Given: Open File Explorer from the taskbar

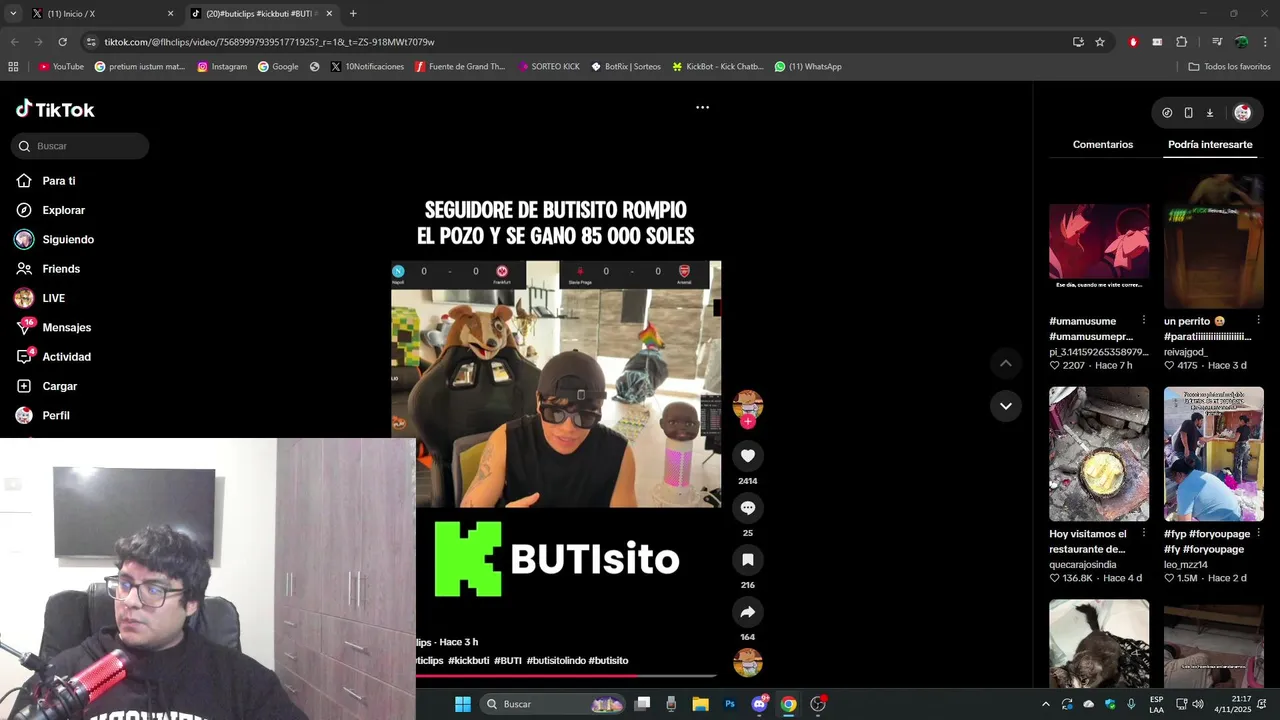Looking at the screenshot, I should pyautogui.click(x=701, y=704).
